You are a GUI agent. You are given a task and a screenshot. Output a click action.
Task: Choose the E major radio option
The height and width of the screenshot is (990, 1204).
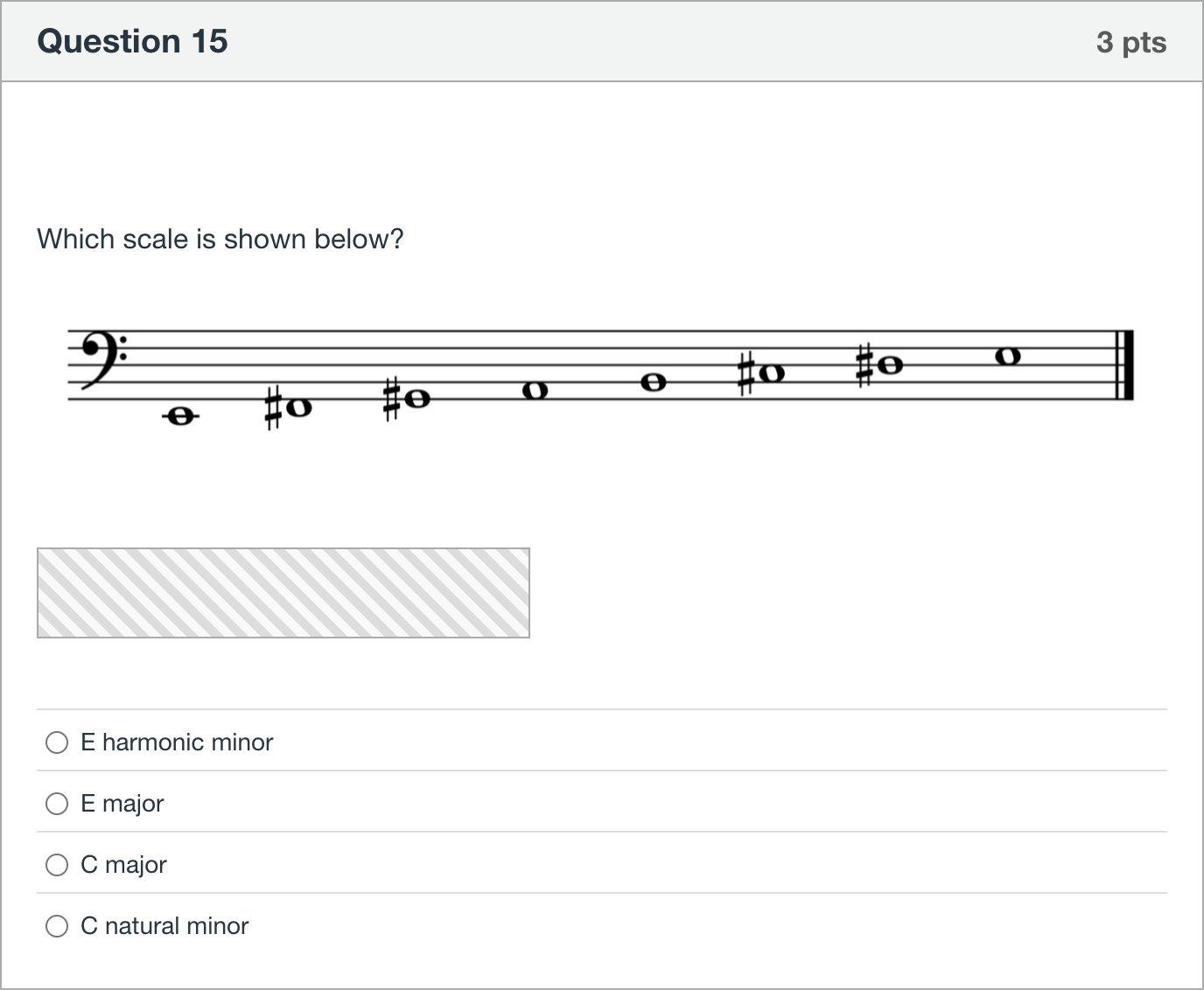[57, 804]
